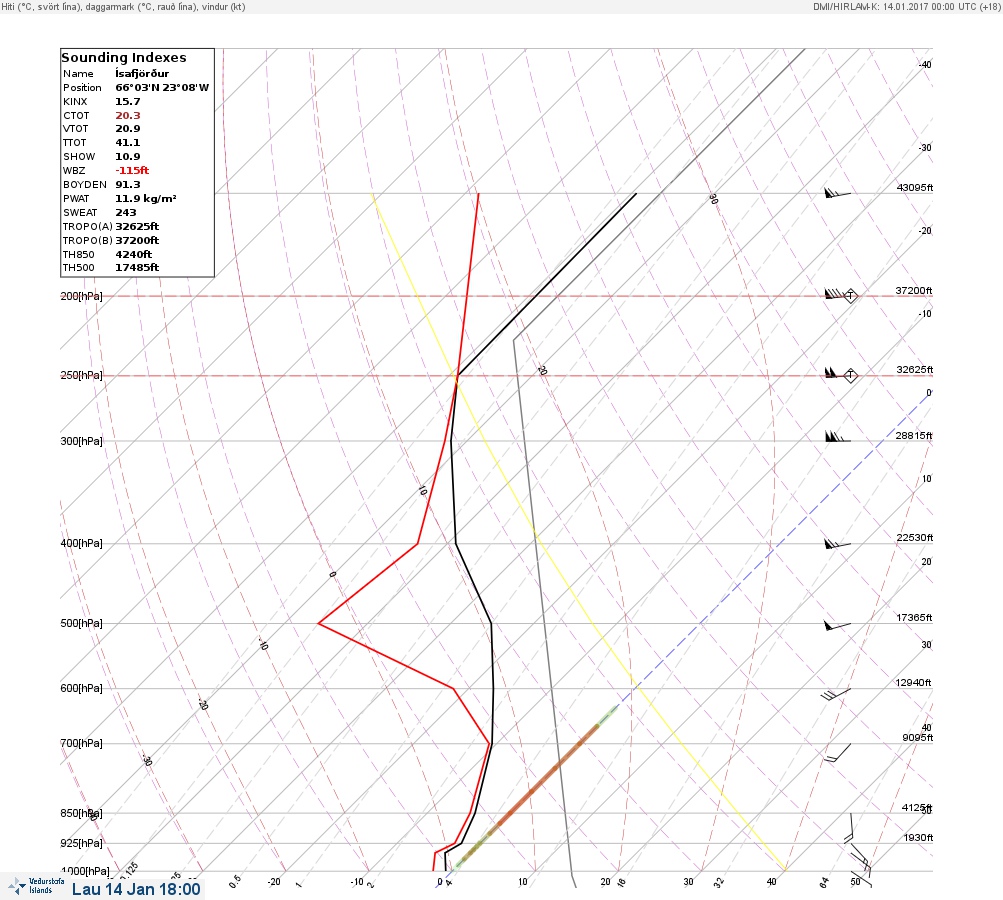Click the 500[hPa] pressure label

[x=81, y=623]
